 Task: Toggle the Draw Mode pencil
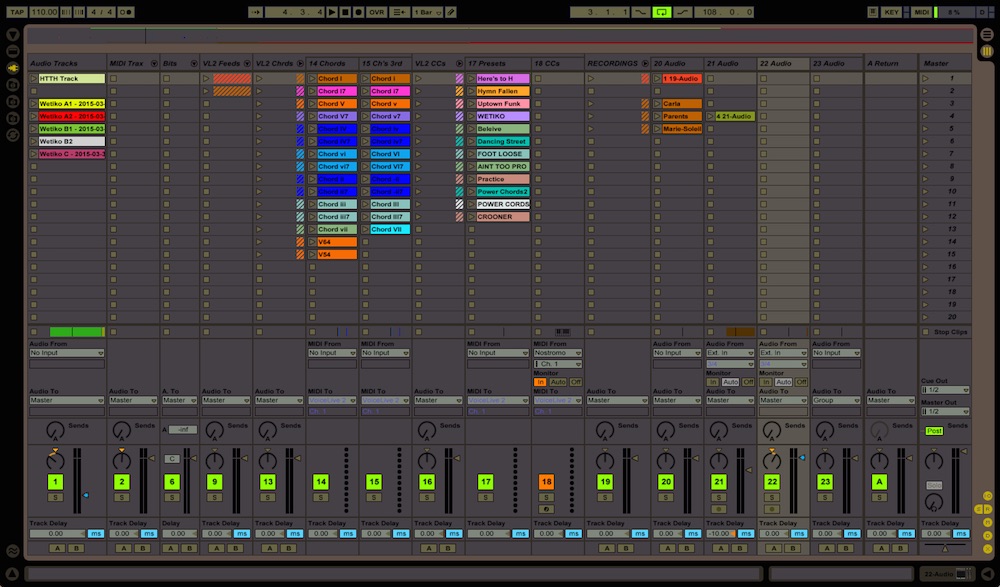click(x=450, y=12)
